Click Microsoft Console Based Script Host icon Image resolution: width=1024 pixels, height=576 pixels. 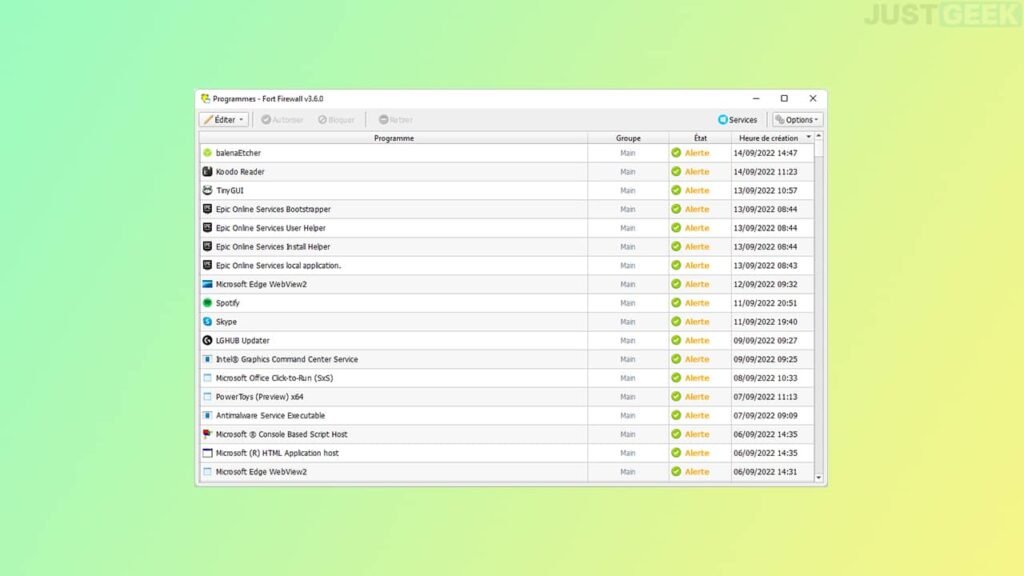pos(207,434)
